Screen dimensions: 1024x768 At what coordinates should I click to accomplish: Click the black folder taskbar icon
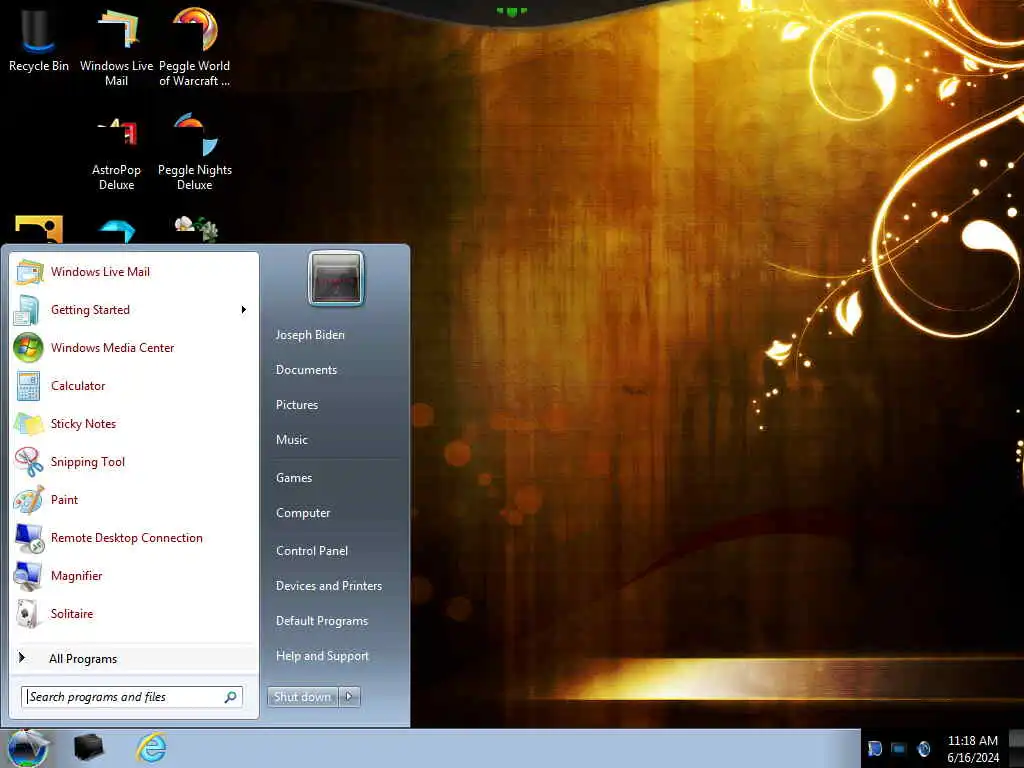point(89,748)
